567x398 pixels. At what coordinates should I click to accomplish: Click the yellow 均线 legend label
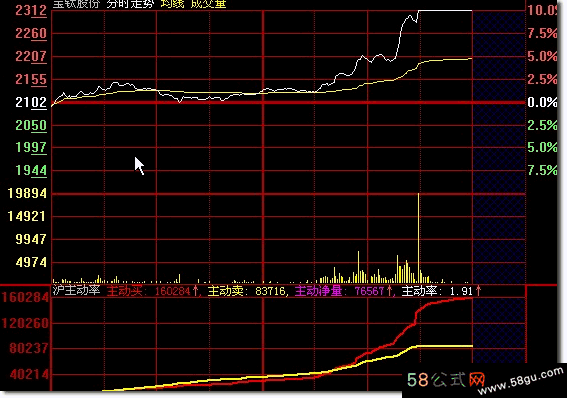pyautogui.click(x=172, y=4)
